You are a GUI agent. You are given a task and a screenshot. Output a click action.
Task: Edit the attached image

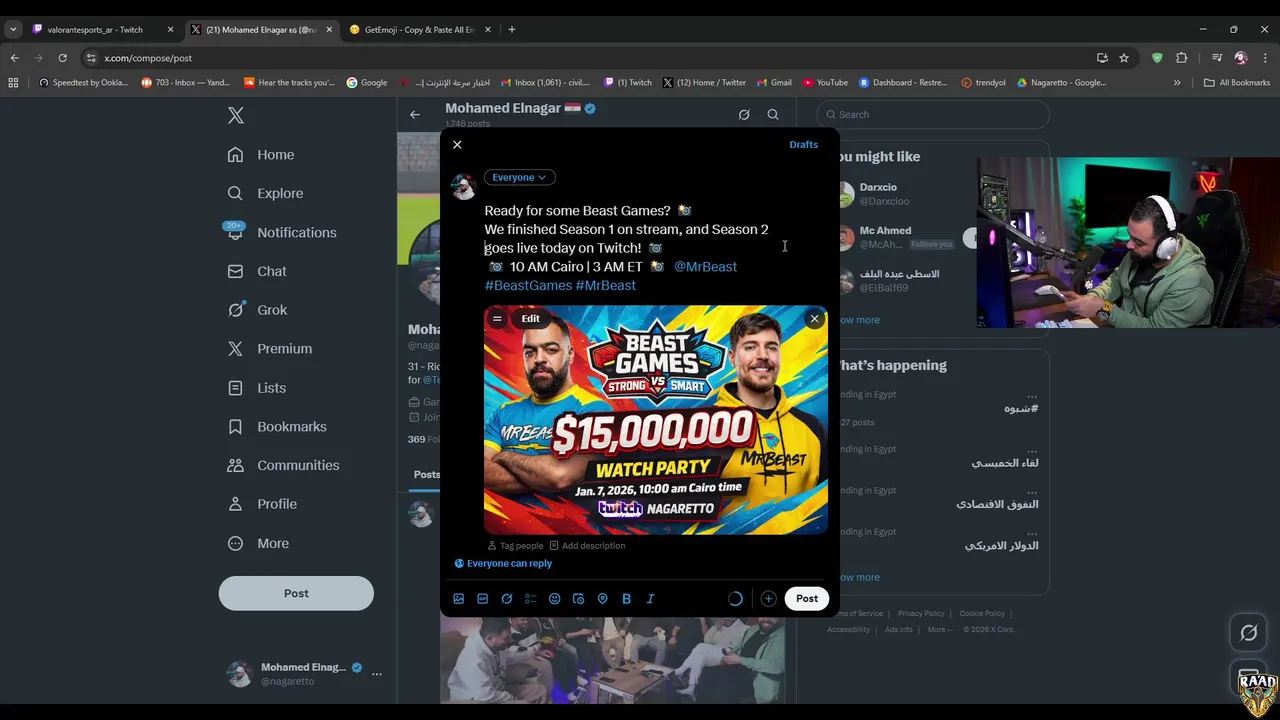click(x=530, y=319)
